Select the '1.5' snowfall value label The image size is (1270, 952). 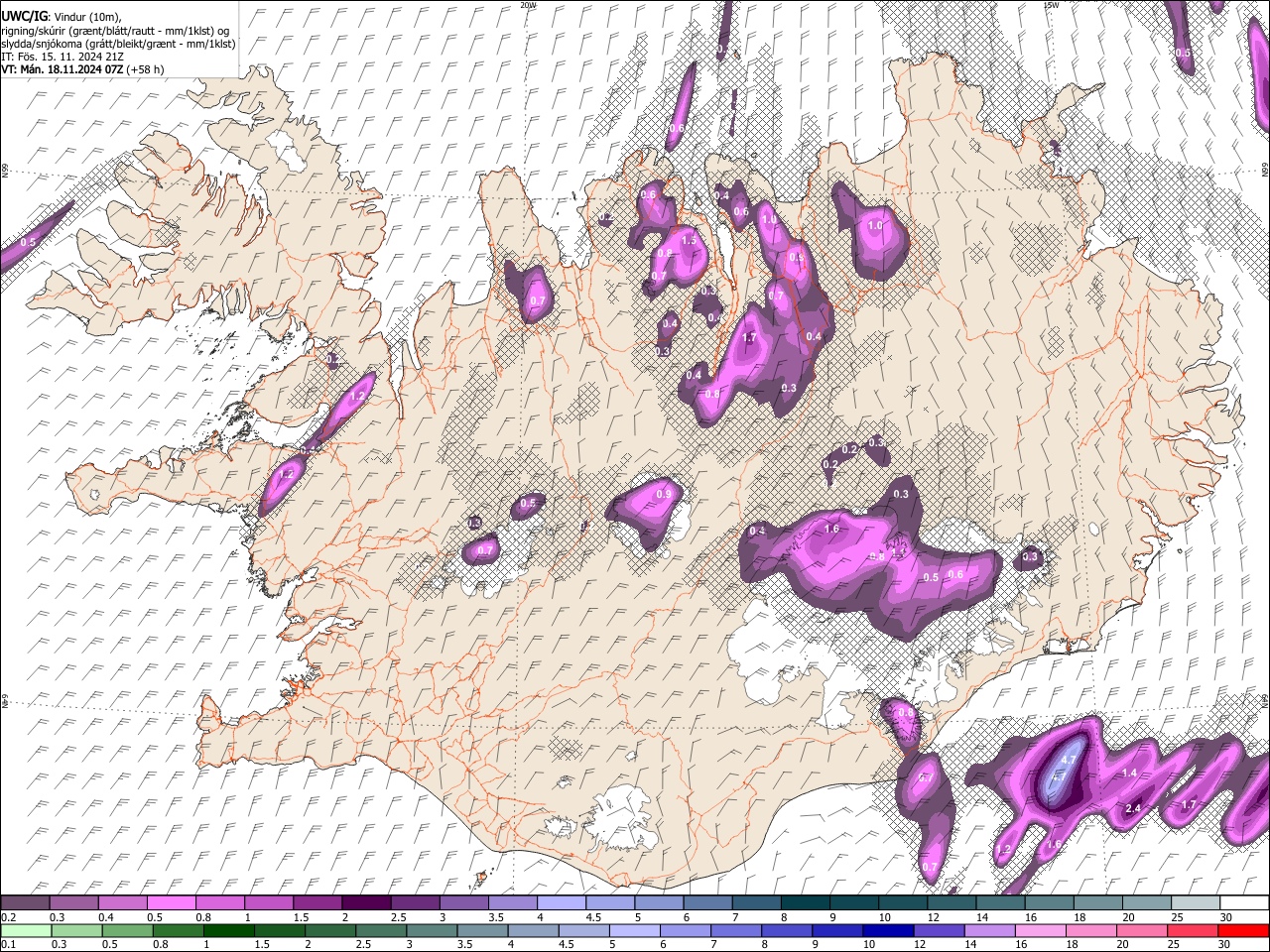tap(689, 240)
